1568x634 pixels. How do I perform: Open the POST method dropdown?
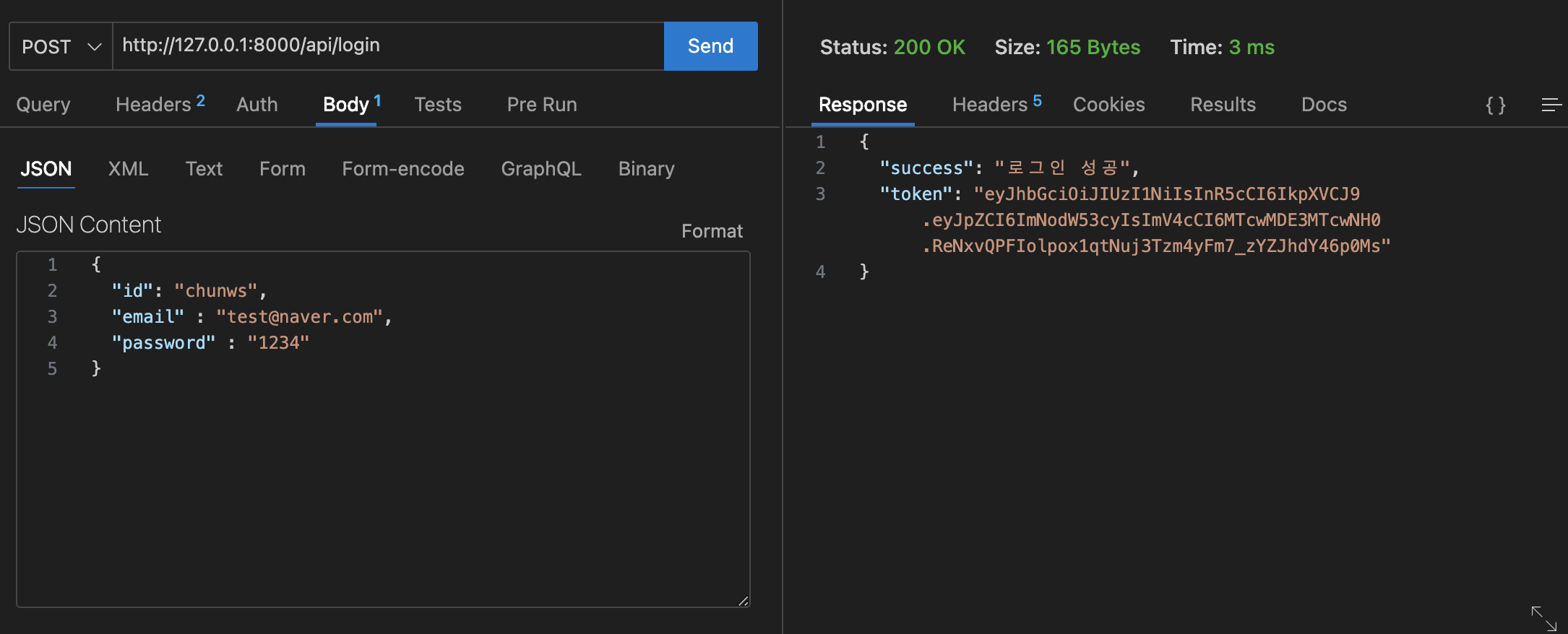[61, 46]
